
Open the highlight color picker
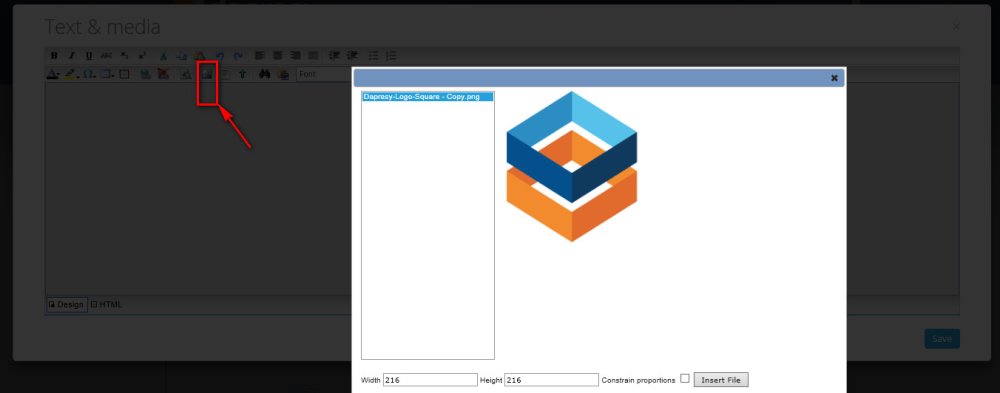pos(71,74)
